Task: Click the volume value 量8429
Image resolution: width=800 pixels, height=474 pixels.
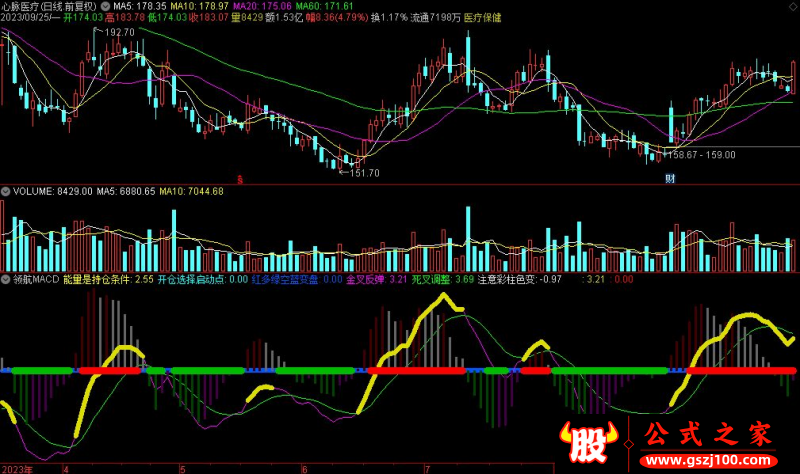Action: pos(247,17)
